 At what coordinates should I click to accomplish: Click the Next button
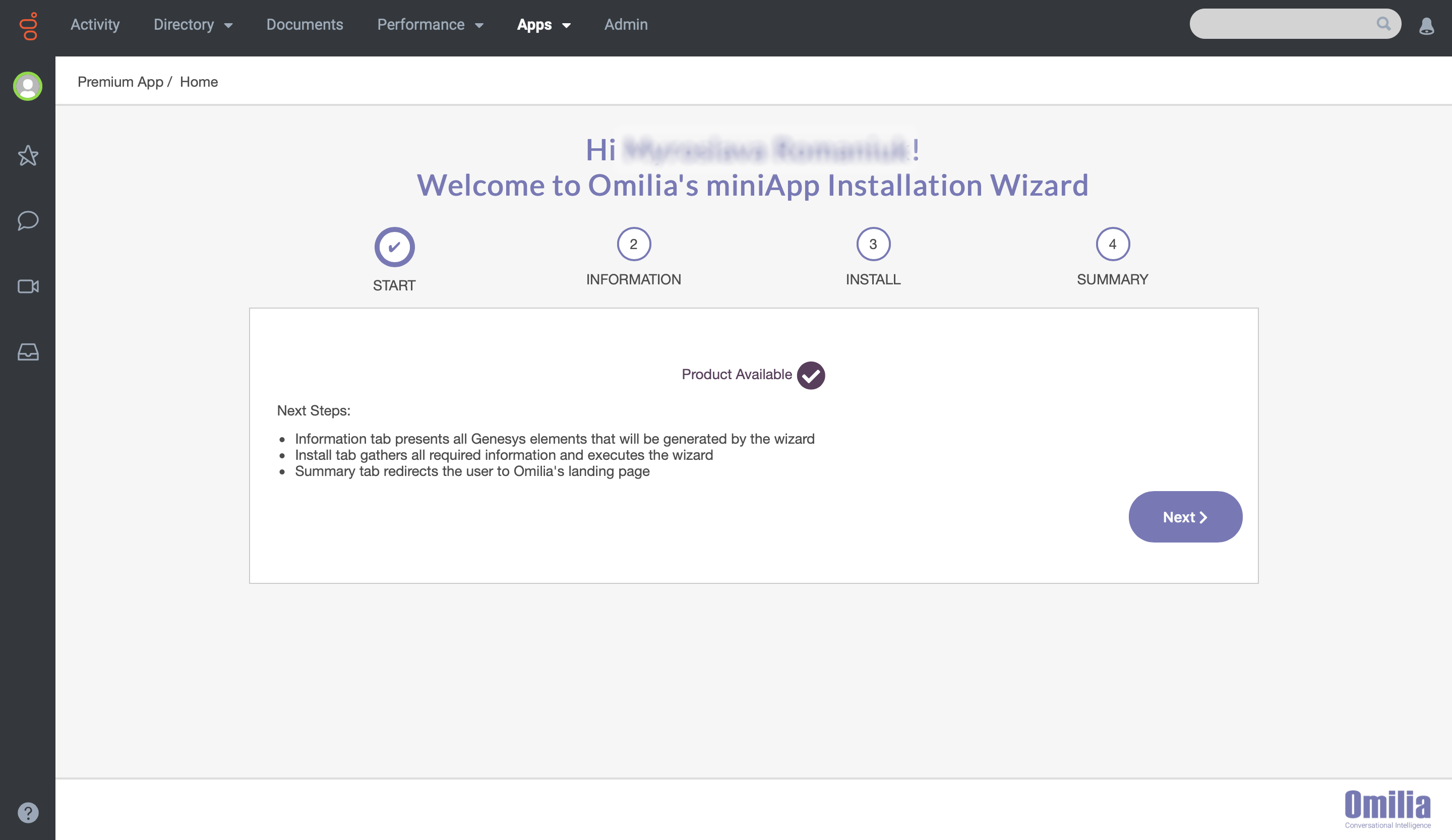[x=1185, y=517]
